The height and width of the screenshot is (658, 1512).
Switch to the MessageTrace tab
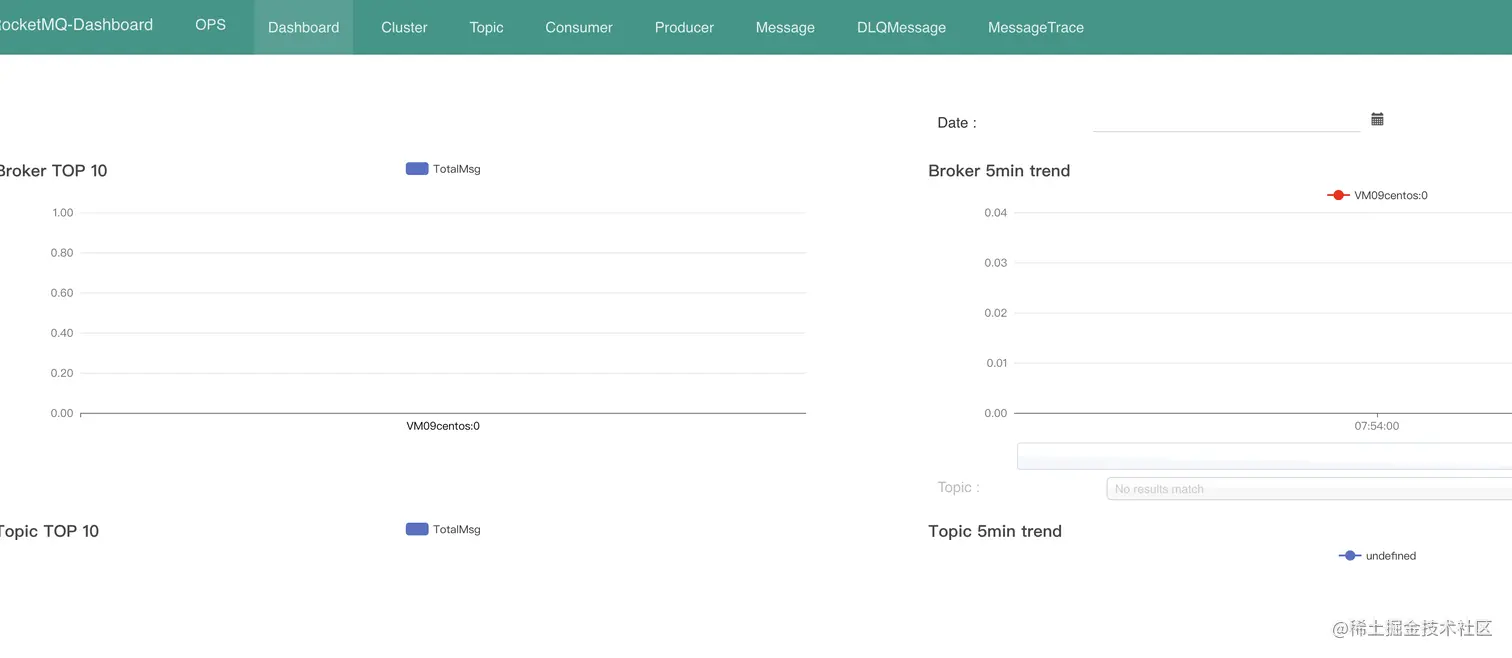1035,27
